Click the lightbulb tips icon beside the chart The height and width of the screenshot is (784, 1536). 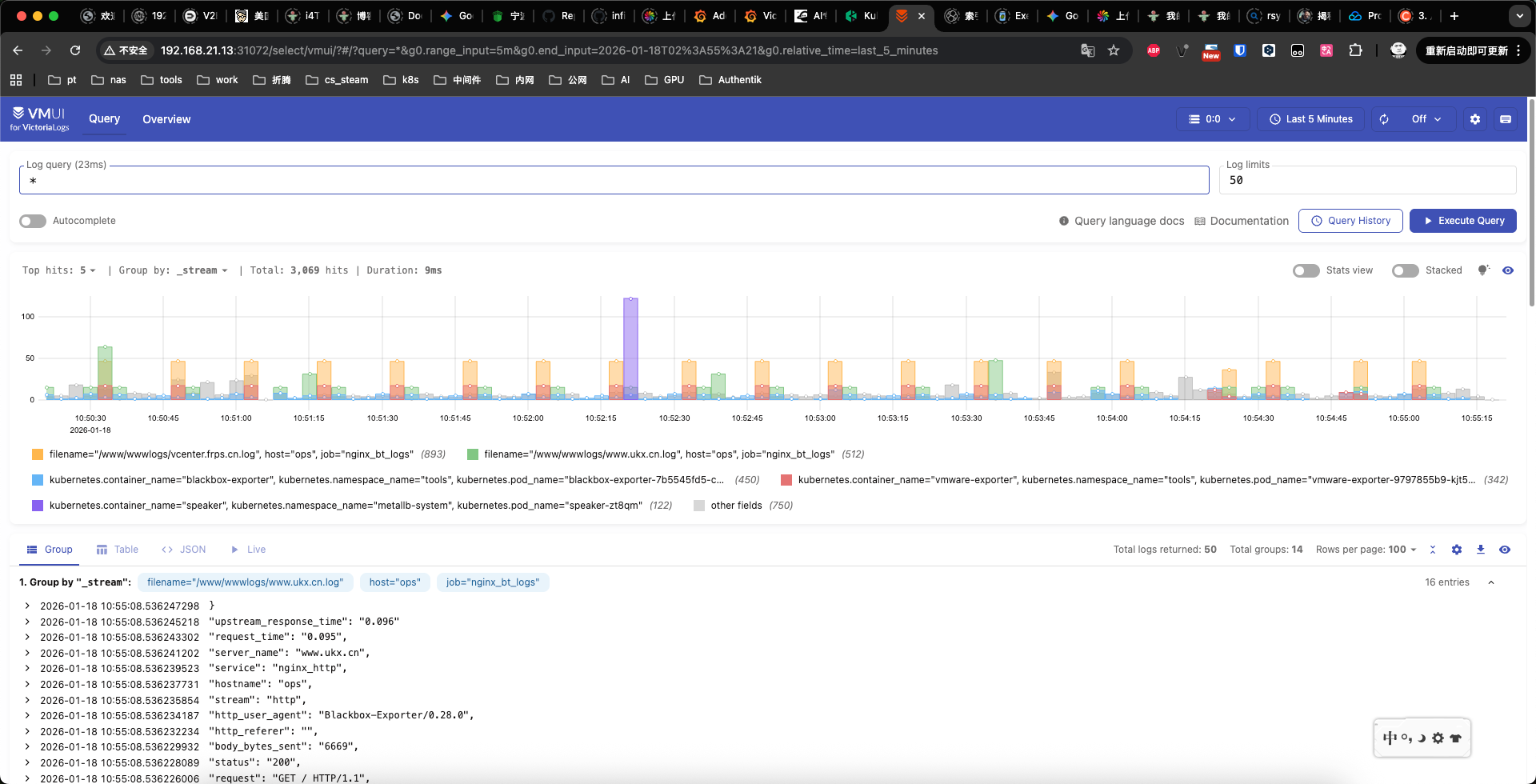pos(1484,270)
